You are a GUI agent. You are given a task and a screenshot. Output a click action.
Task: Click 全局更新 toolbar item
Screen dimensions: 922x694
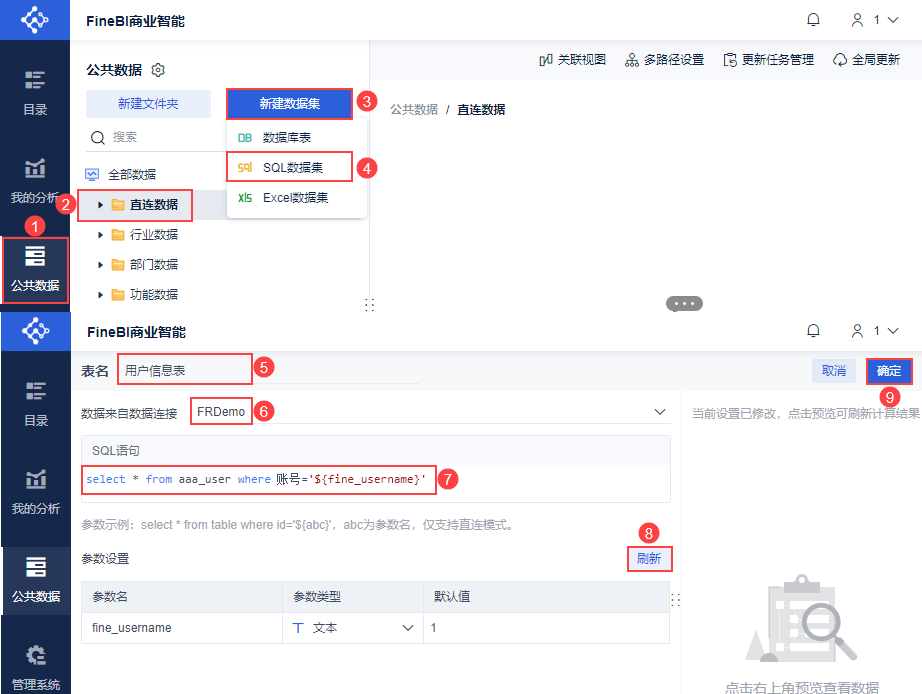(866, 59)
